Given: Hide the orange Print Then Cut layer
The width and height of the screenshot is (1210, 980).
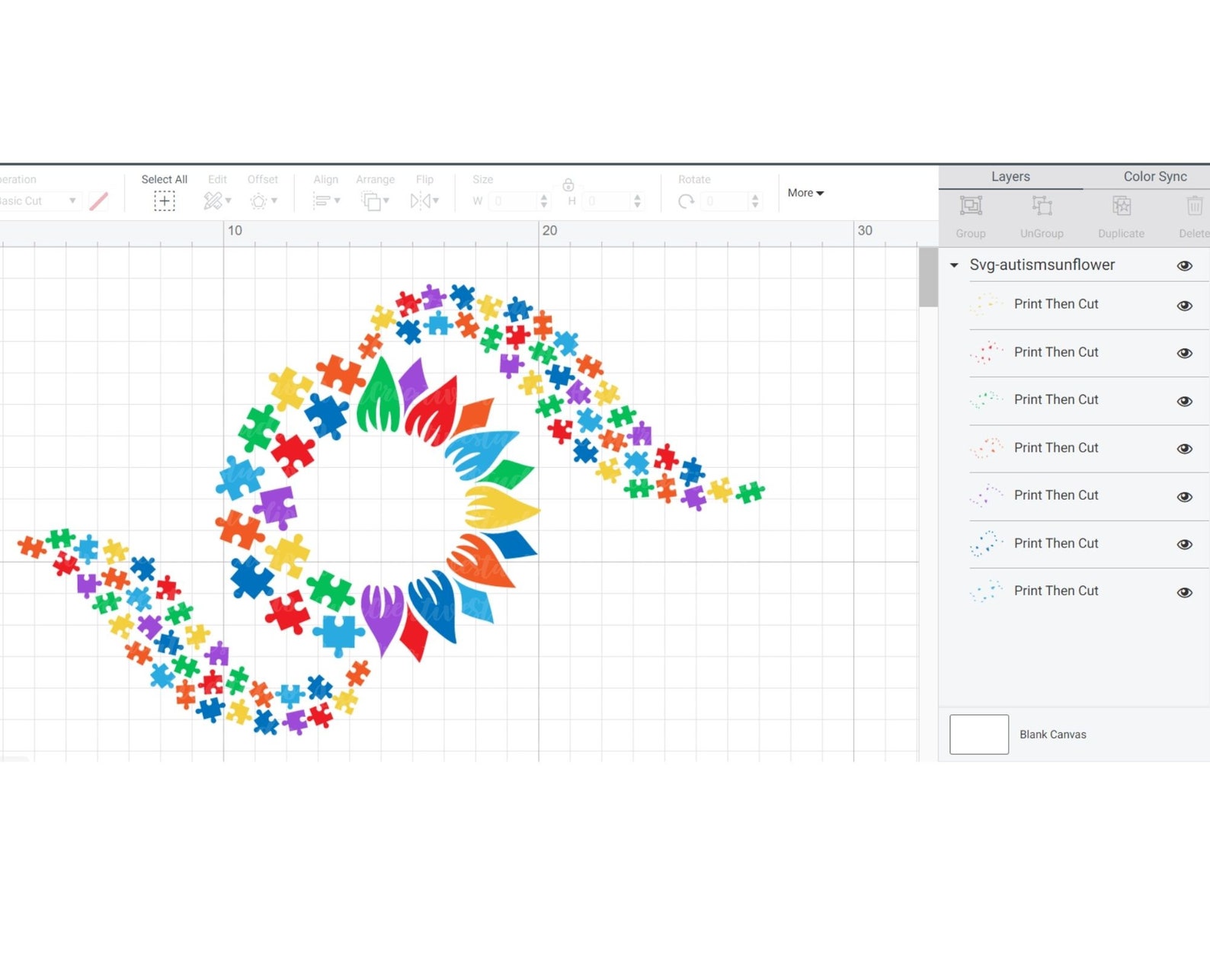Looking at the screenshot, I should 1184,449.
